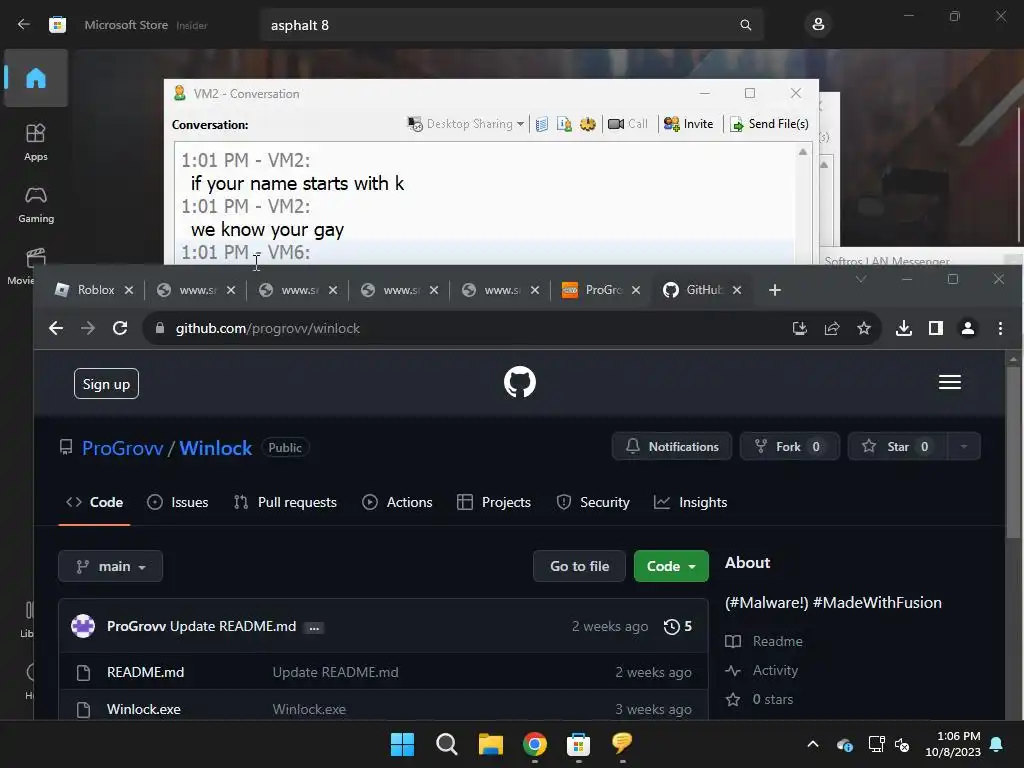Click the emoticon icon in Conversation toolbar

pyautogui.click(x=587, y=124)
